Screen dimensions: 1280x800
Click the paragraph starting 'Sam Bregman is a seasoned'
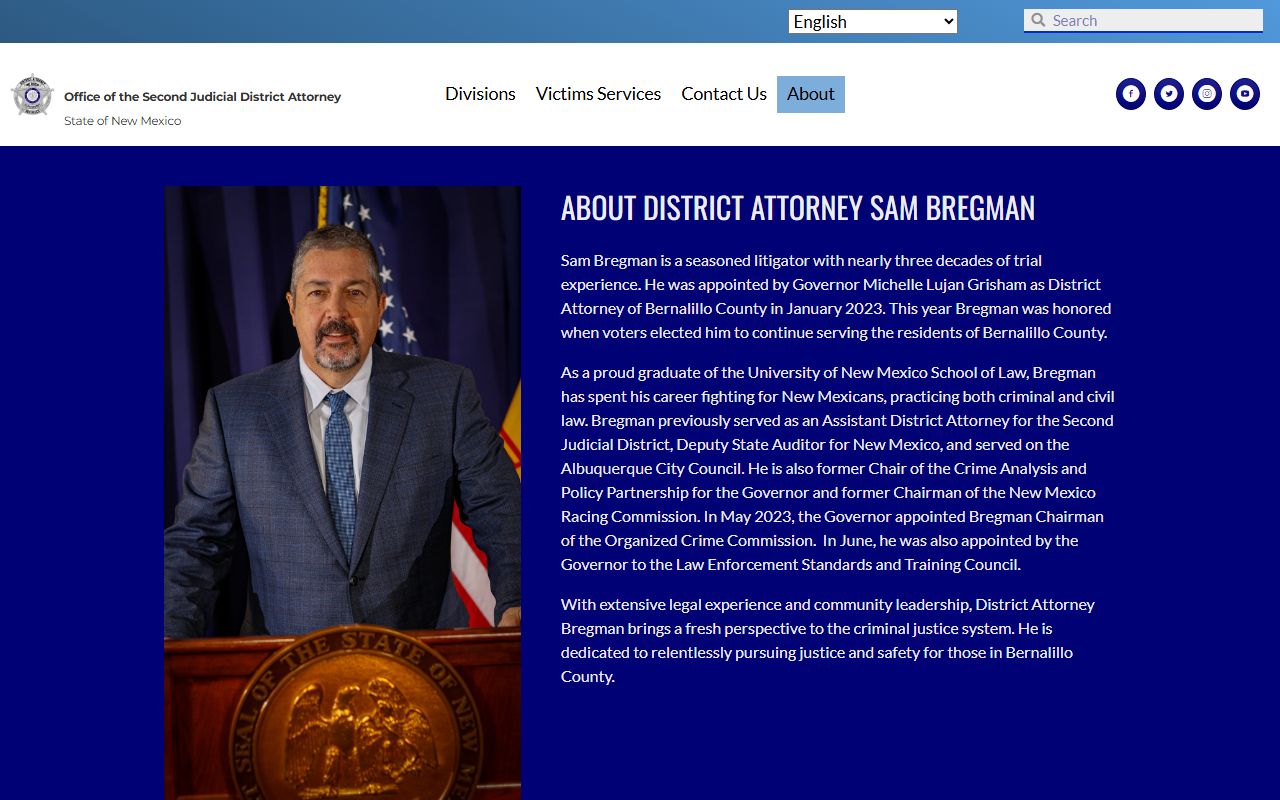click(838, 296)
